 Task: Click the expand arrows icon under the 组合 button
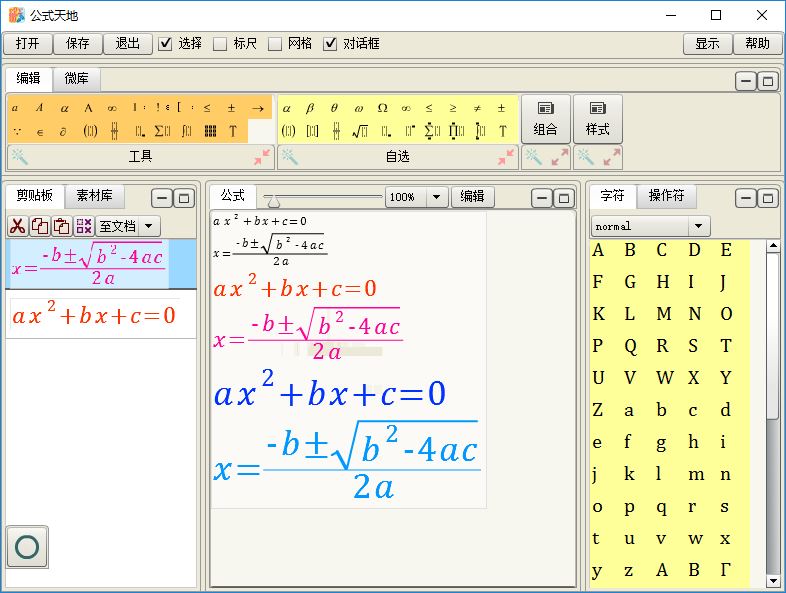click(559, 157)
